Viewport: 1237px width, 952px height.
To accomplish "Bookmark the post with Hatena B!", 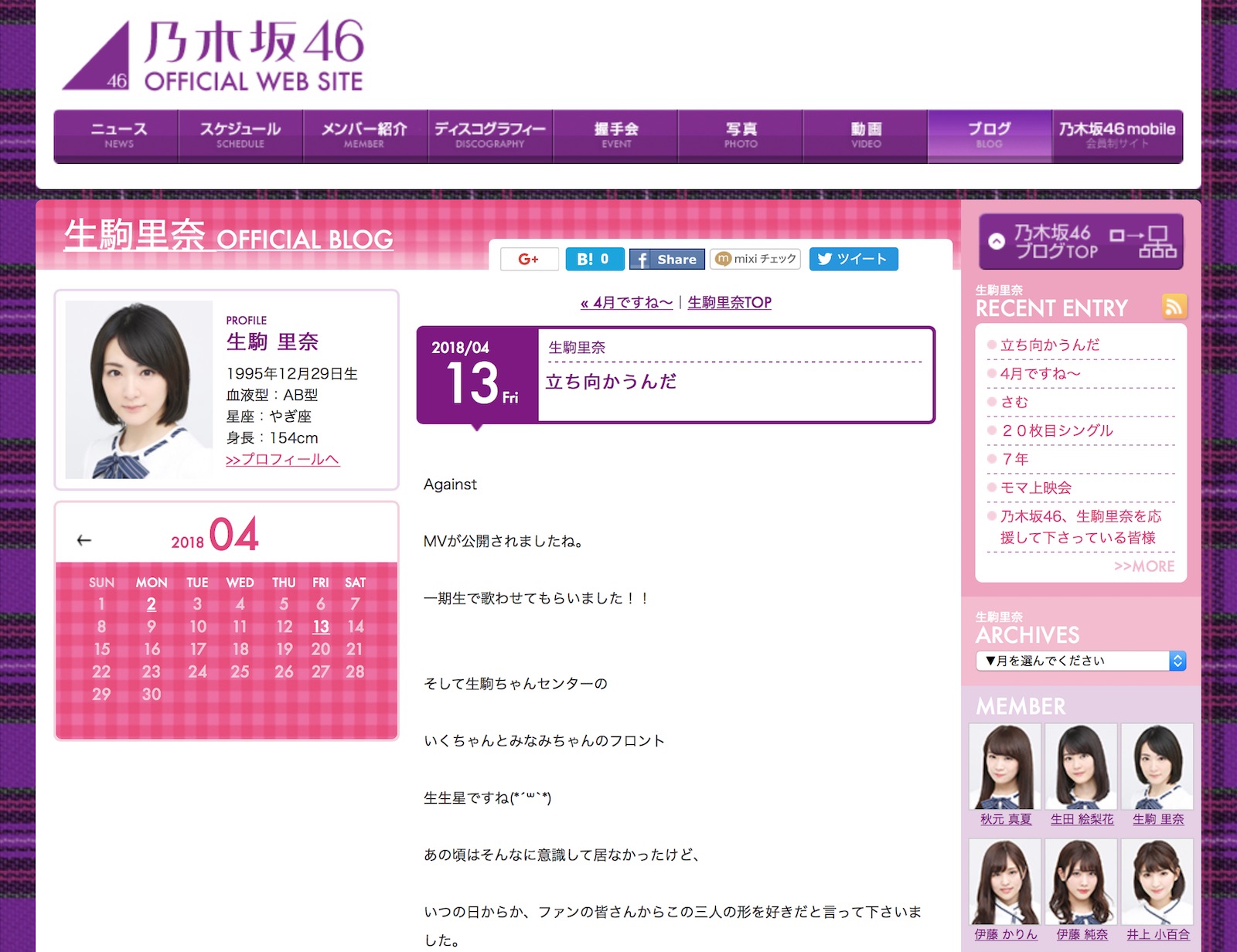I will pyautogui.click(x=594, y=260).
